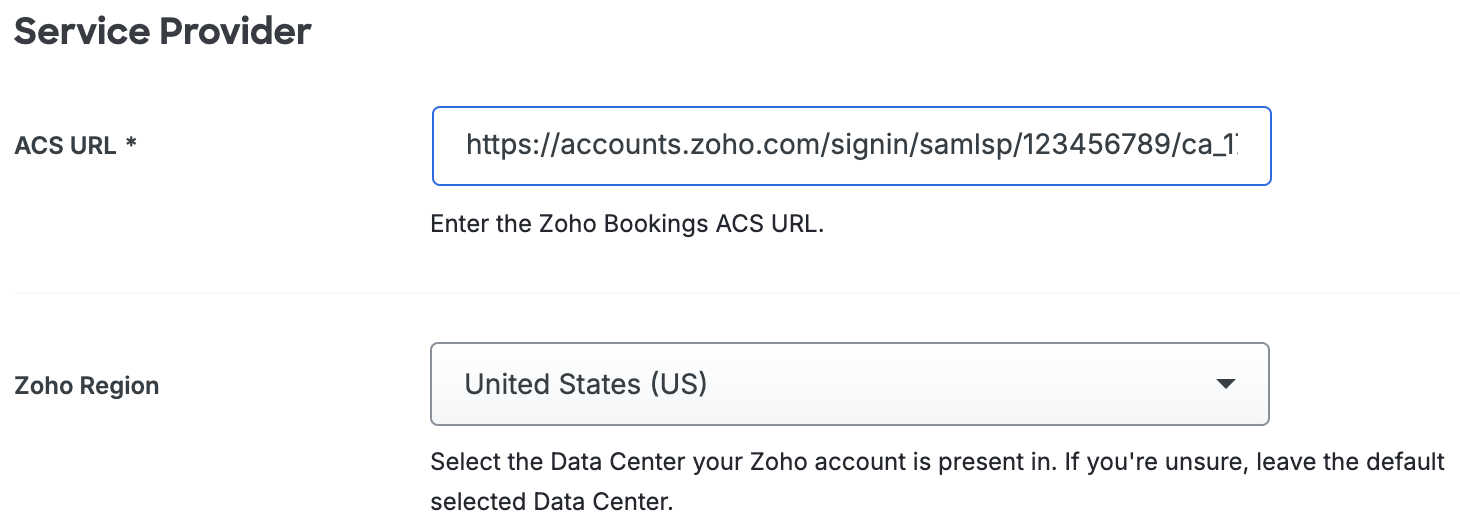Click the "Enter the Zoho Bookings ACS URL" hint
Screen dimensions: 1460x532
pyautogui.click(x=627, y=224)
